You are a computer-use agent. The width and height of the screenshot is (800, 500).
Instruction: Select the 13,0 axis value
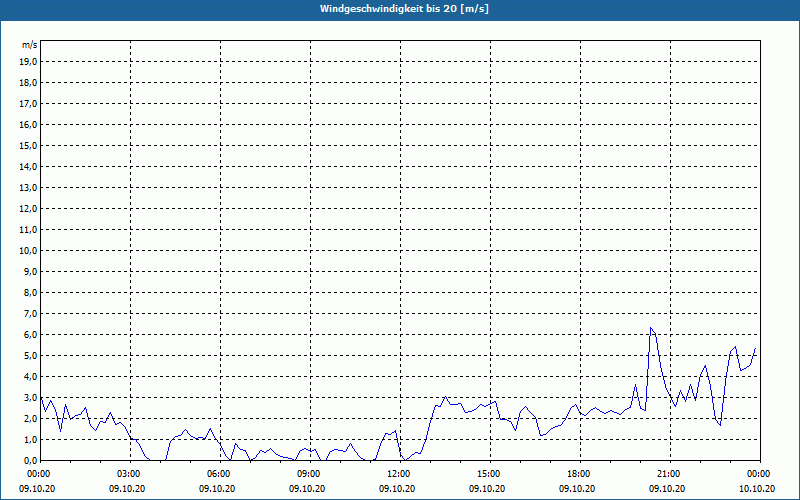[28, 188]
